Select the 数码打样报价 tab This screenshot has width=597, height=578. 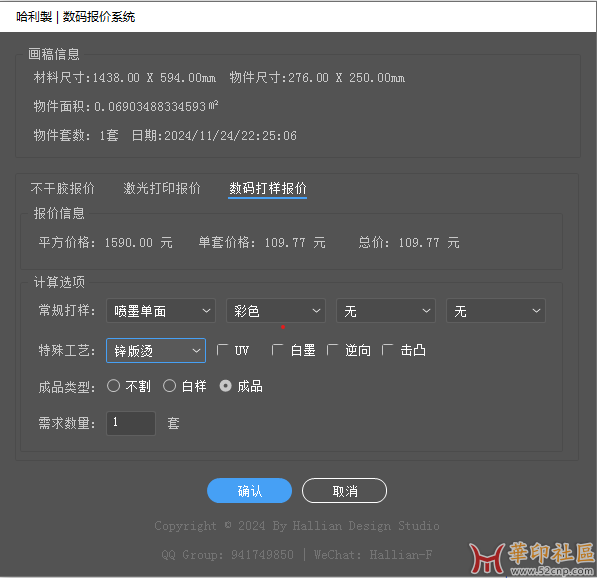pos(267,188)
